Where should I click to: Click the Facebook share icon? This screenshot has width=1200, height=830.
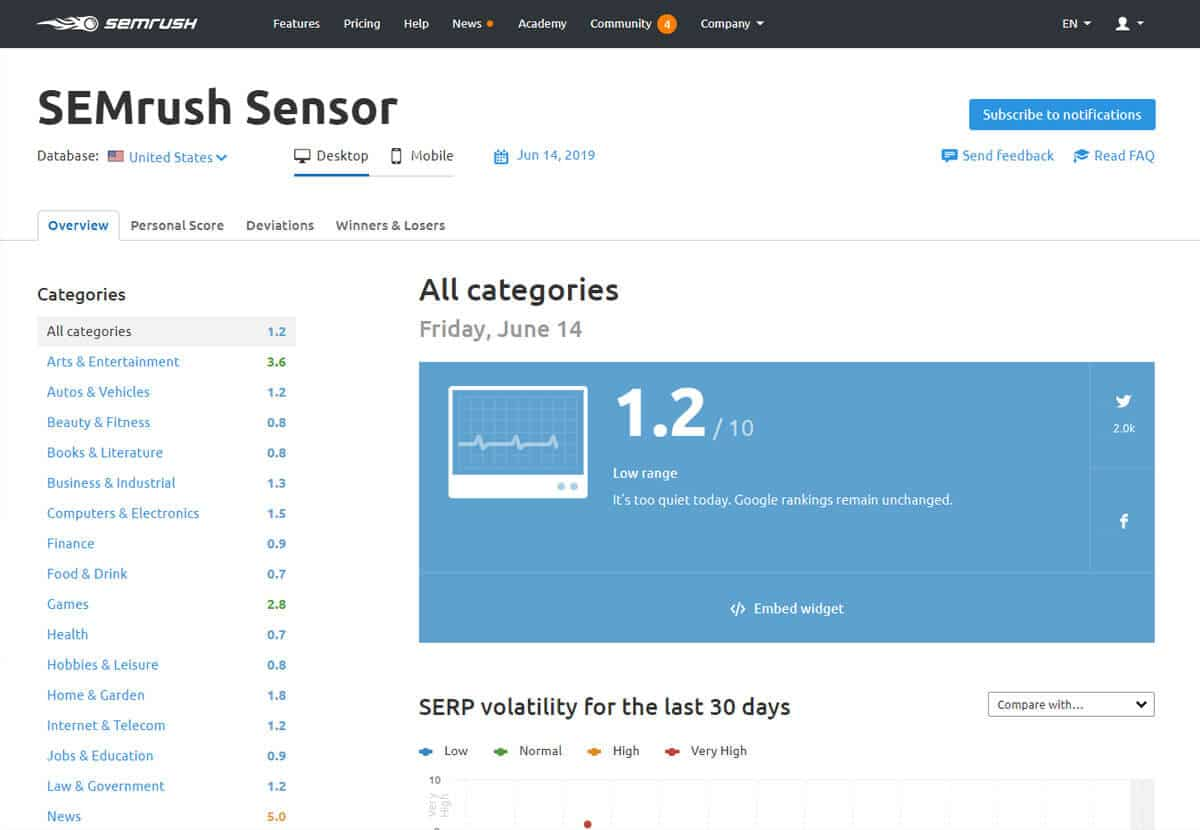point(1123,521)
